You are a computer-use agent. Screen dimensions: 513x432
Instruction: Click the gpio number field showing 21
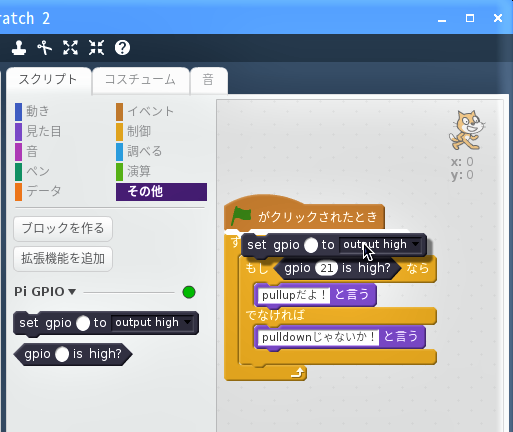pos(327,268)
